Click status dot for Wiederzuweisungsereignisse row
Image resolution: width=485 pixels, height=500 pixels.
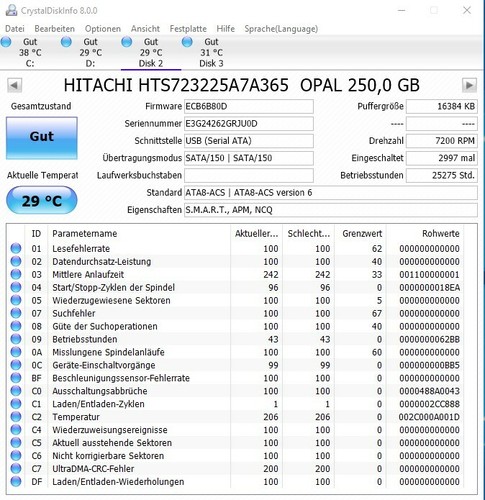pyautogui.click(x=16, y=430)
